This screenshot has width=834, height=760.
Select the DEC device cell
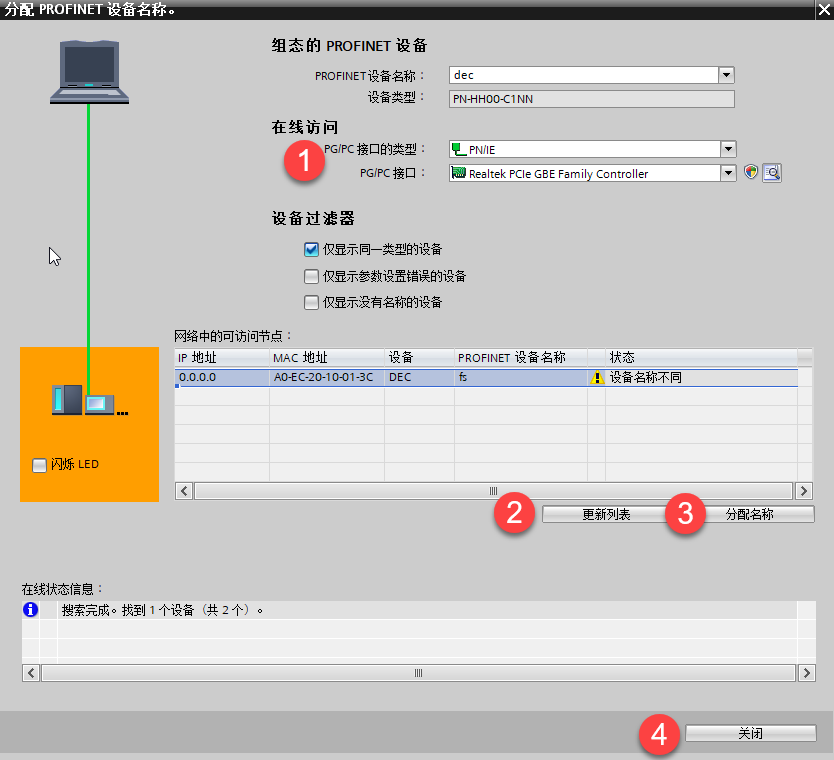point(419,378)
